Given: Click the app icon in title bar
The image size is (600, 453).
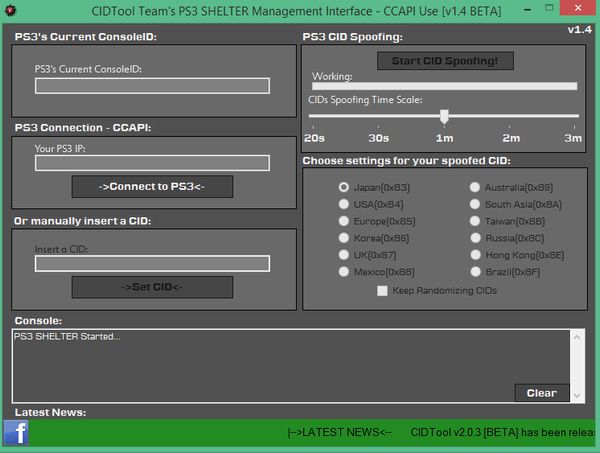Looking at the screenshot, I should [10, 10].
